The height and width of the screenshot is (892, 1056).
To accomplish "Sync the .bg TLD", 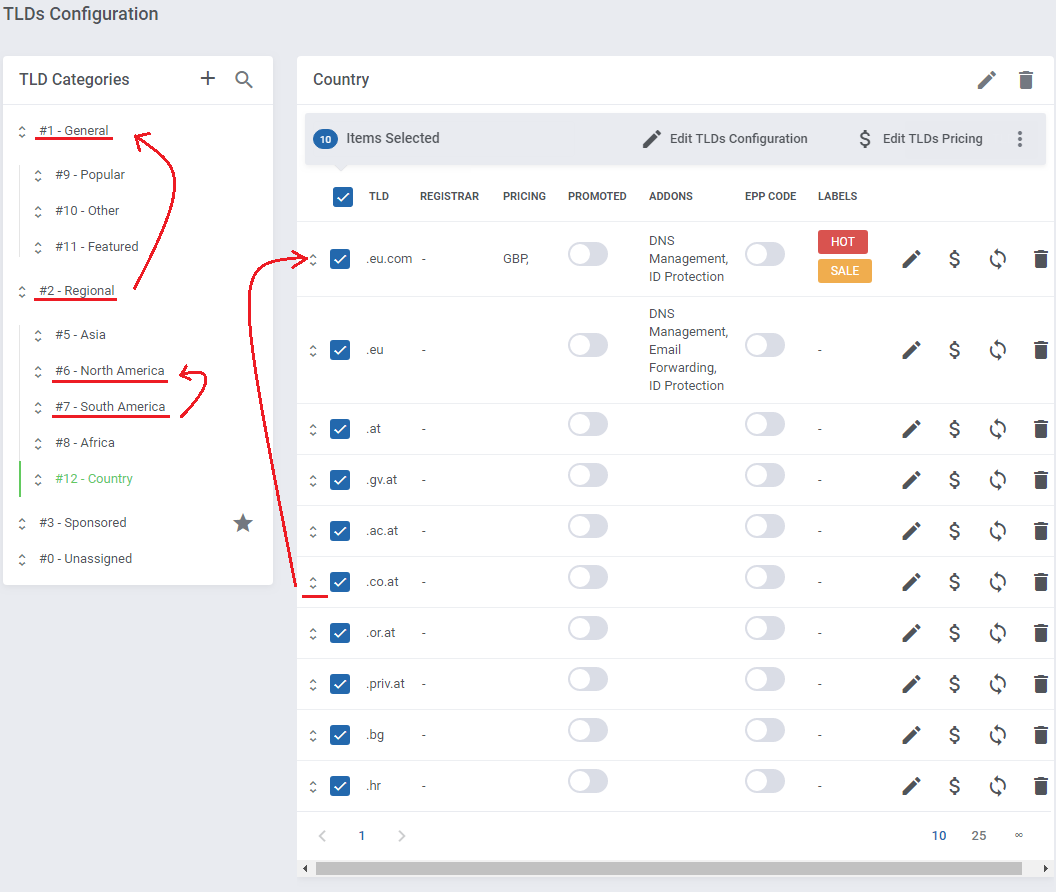I will pyautogui.click(x=997, y=735).
